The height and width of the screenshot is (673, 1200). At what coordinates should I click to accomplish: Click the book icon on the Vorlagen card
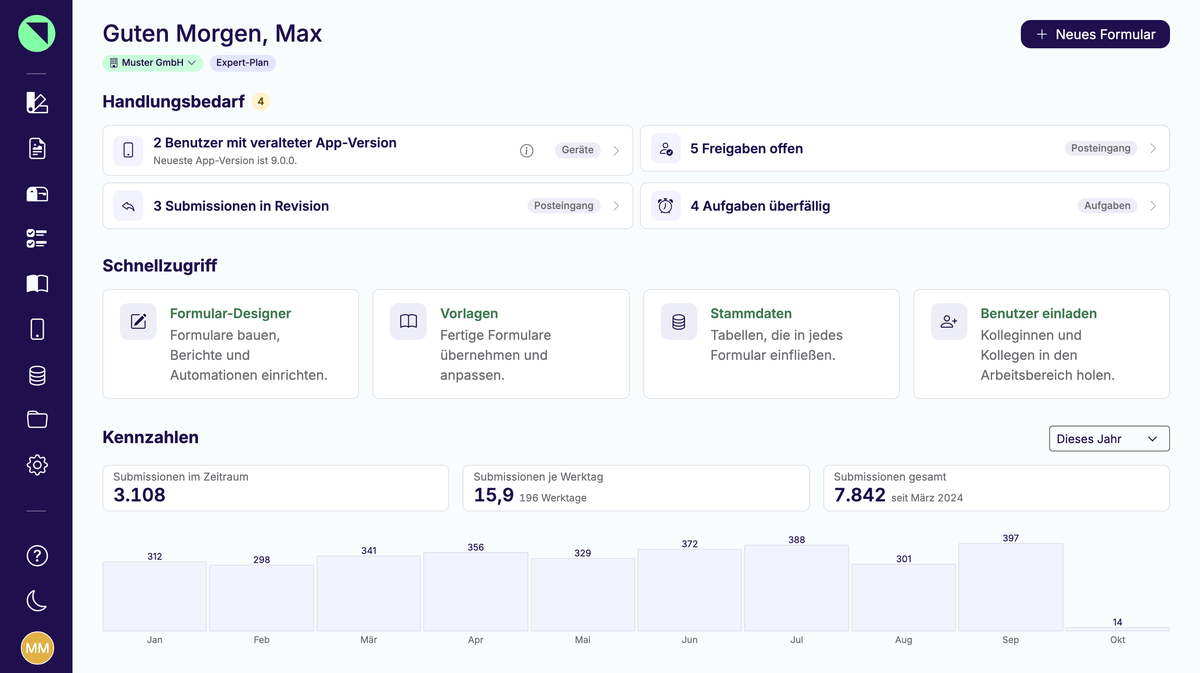[x=408, y=322]
